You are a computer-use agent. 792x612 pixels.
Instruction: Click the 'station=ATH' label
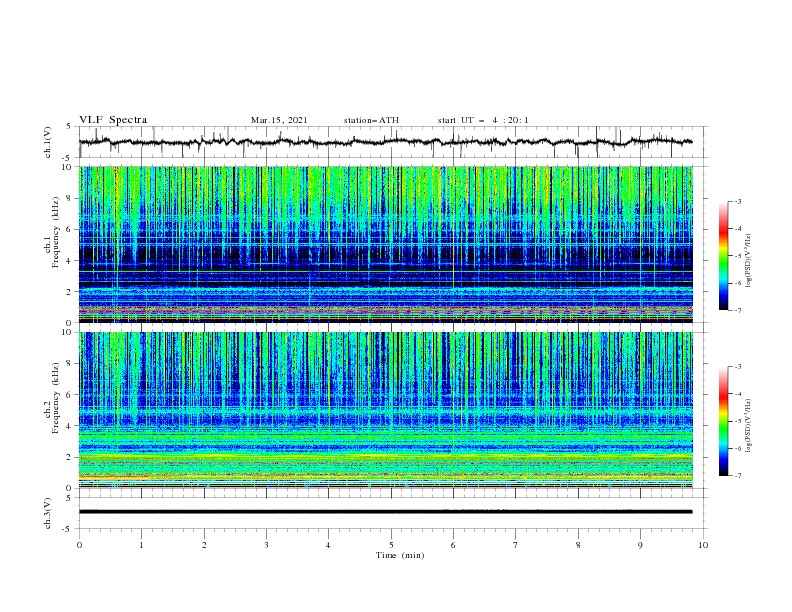tap(371, 120)
